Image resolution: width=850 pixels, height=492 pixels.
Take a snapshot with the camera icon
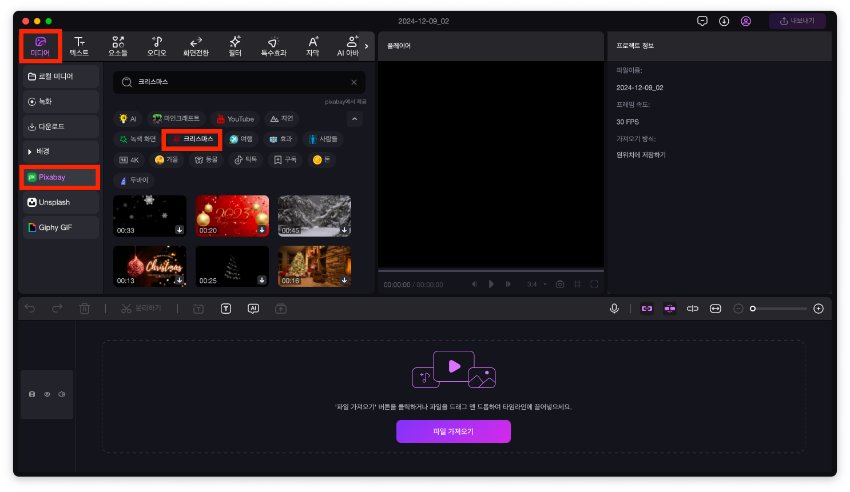560,284
